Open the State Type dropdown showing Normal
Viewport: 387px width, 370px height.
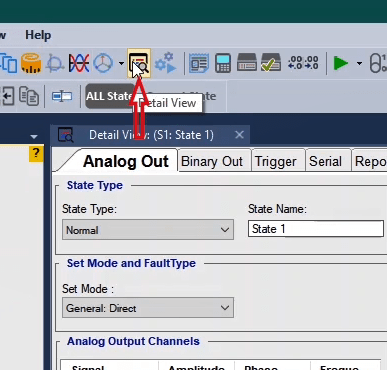148,230
